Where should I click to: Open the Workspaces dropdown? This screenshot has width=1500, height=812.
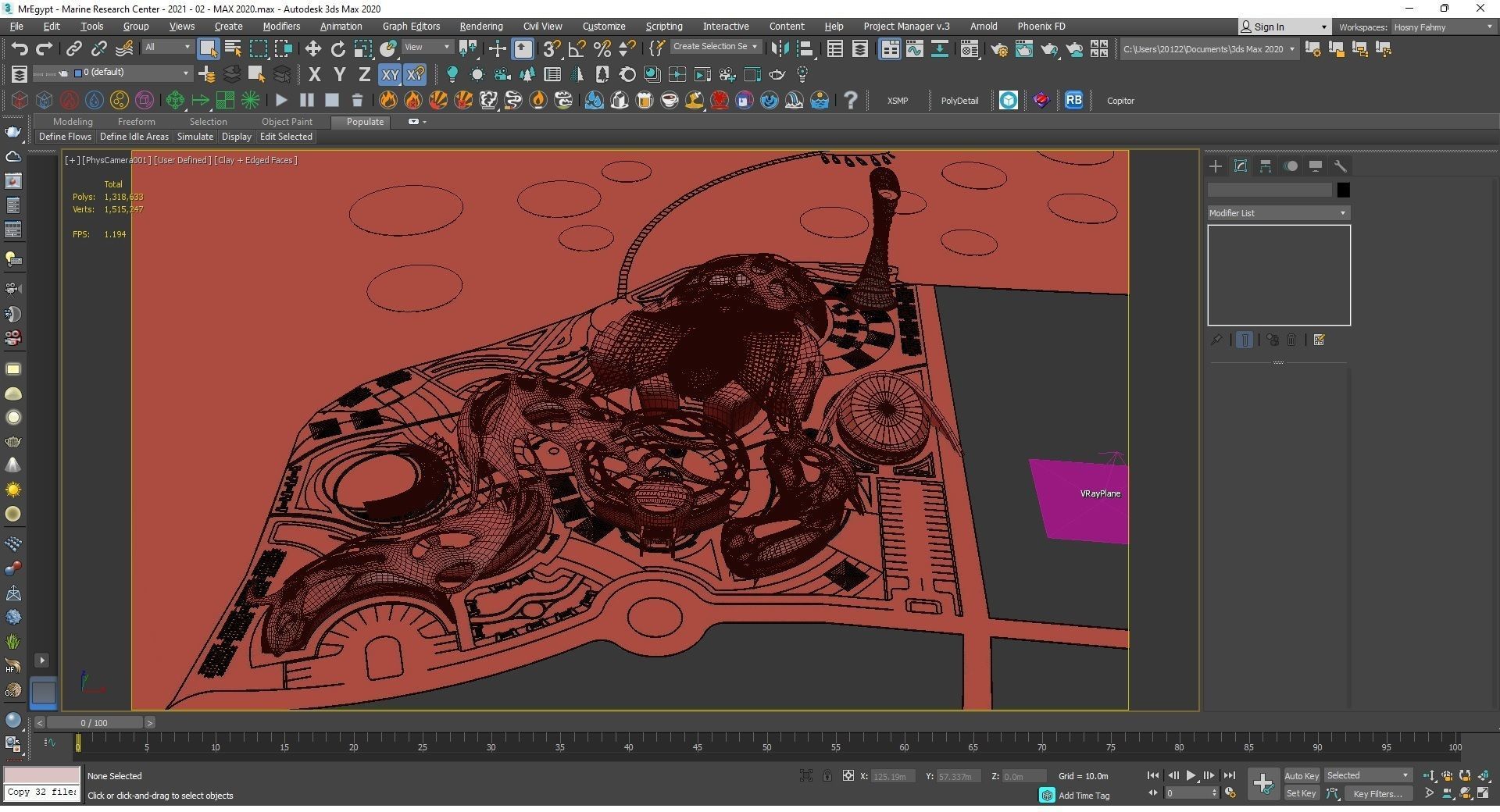click(1442, 27)
